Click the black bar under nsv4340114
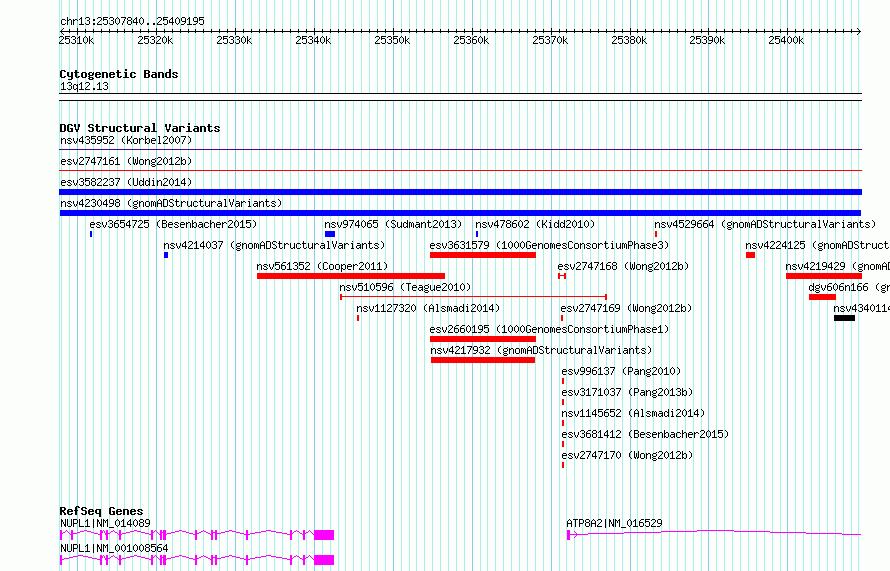Viewport: 890px width, 571px height. [844, 318]
